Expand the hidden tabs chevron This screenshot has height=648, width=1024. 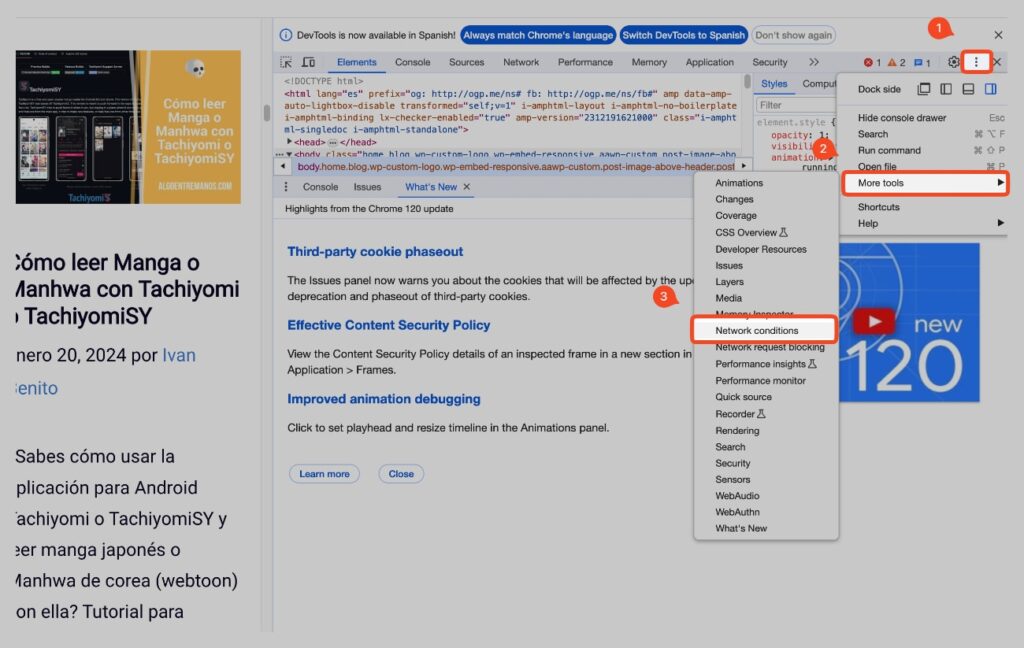813,62
